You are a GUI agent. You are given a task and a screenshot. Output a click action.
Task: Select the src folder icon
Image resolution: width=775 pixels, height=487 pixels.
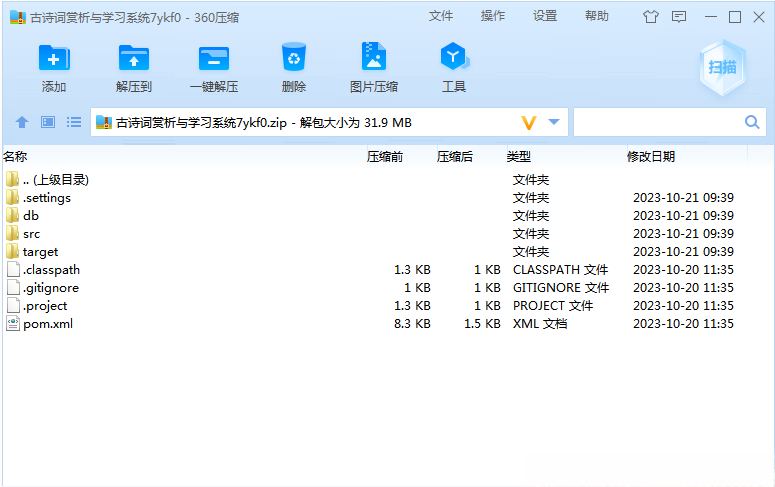12,233
